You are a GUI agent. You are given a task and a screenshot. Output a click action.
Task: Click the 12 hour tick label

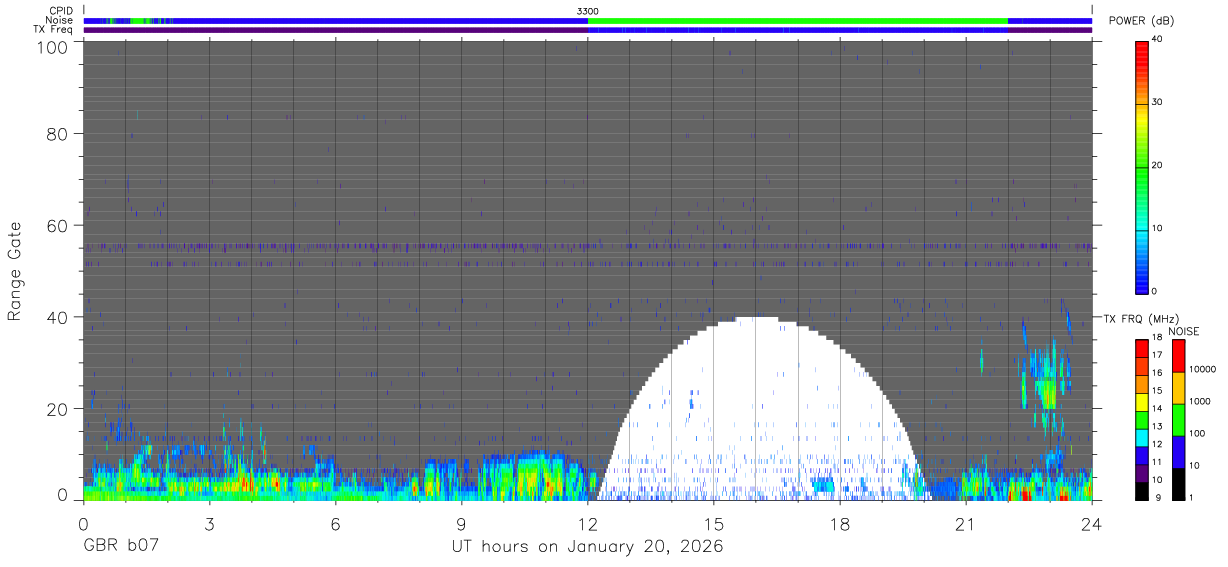click(x=587, y=524)
